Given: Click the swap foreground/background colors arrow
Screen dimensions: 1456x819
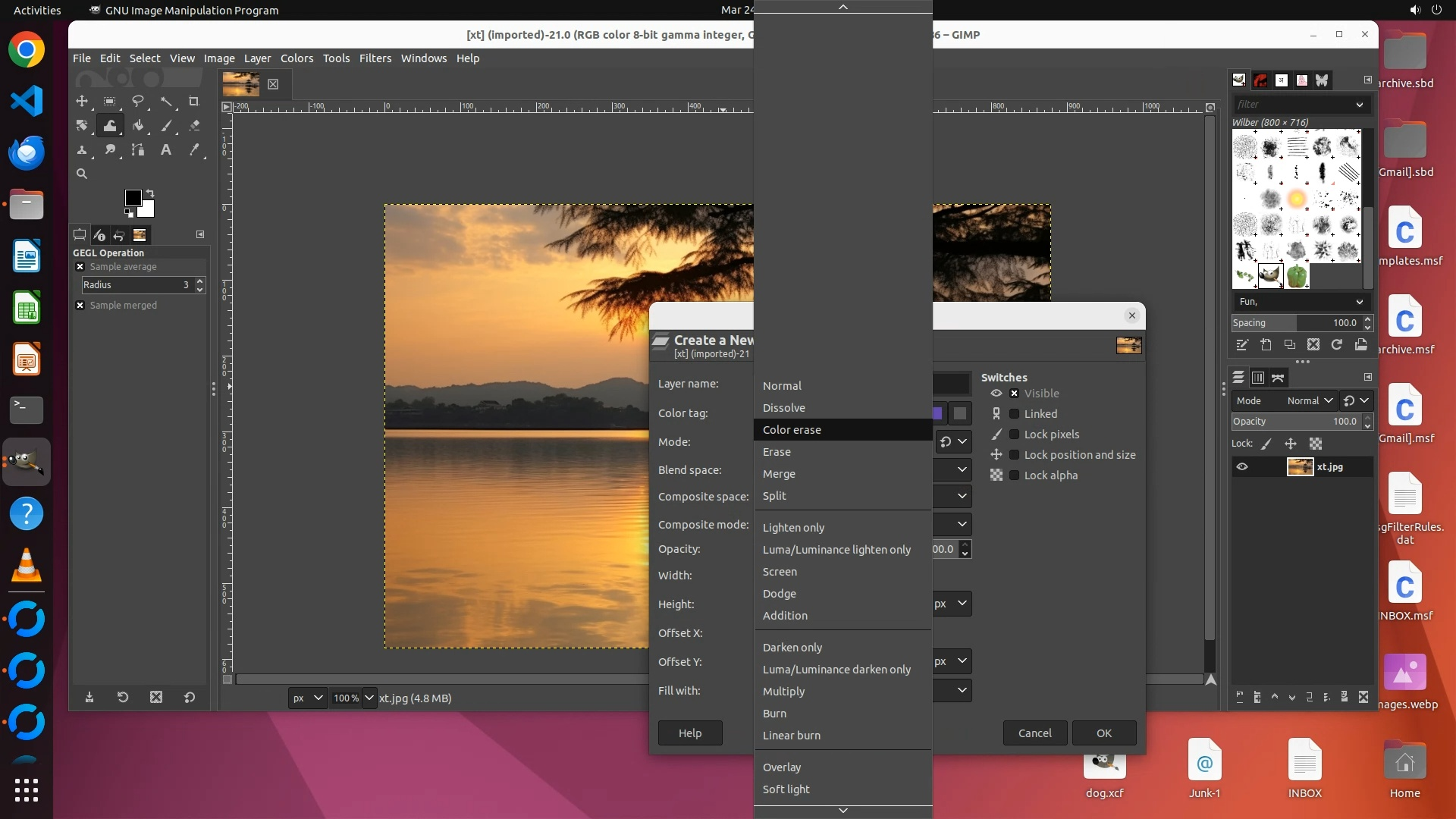Looking at the screenshot, I should [x=150, y=193].
